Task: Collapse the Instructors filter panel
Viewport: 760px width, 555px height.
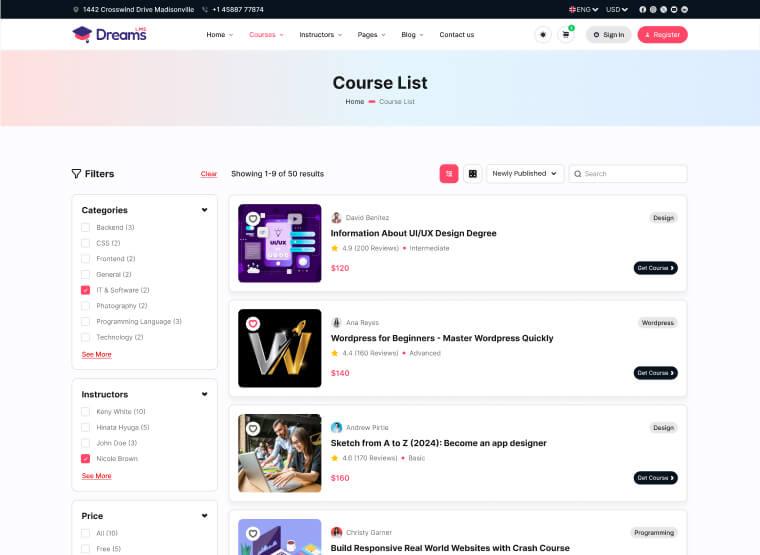Action: coord(205,394)
